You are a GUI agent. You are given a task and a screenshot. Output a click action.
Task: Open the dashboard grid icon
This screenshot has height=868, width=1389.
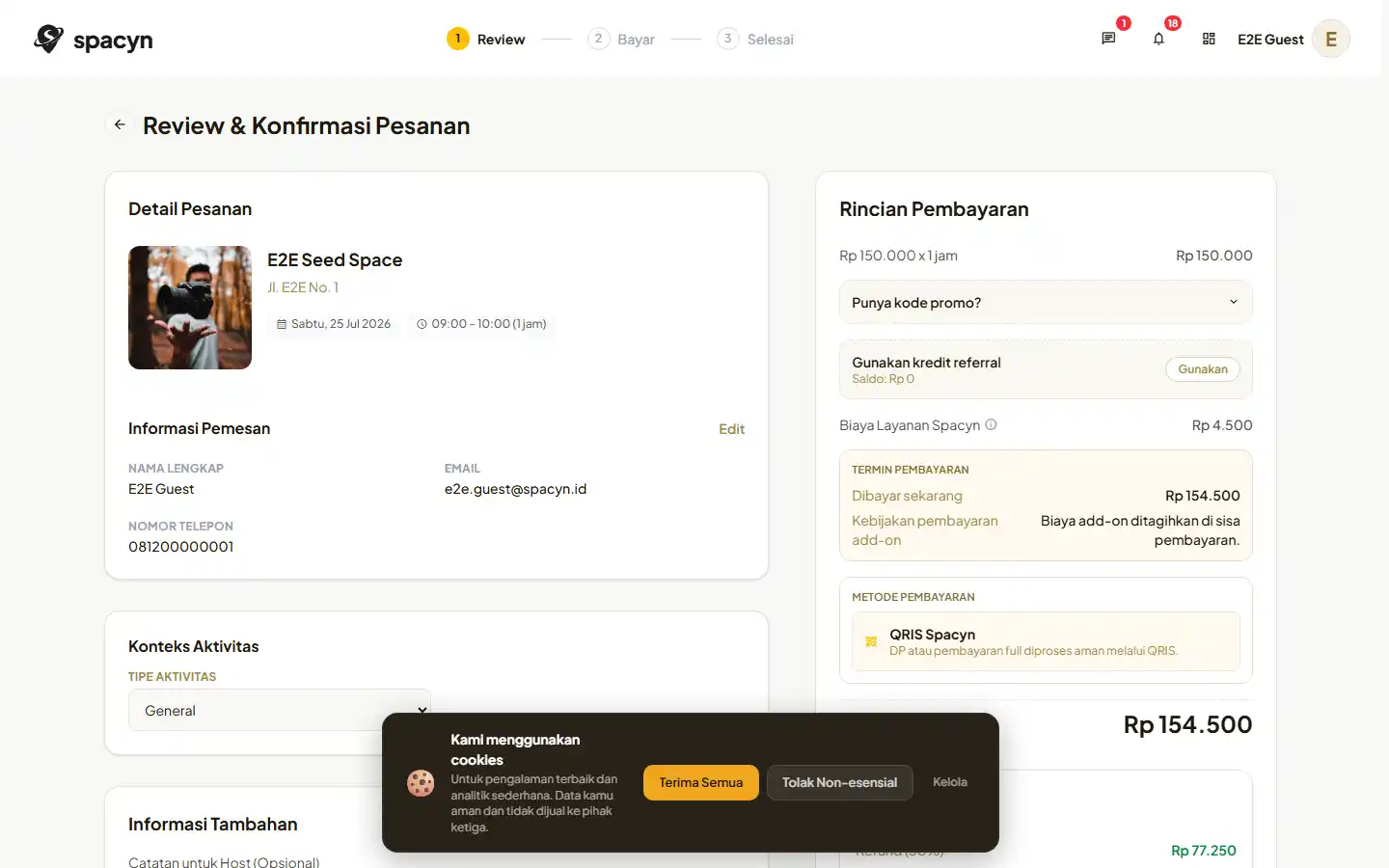coord(1209,39)
